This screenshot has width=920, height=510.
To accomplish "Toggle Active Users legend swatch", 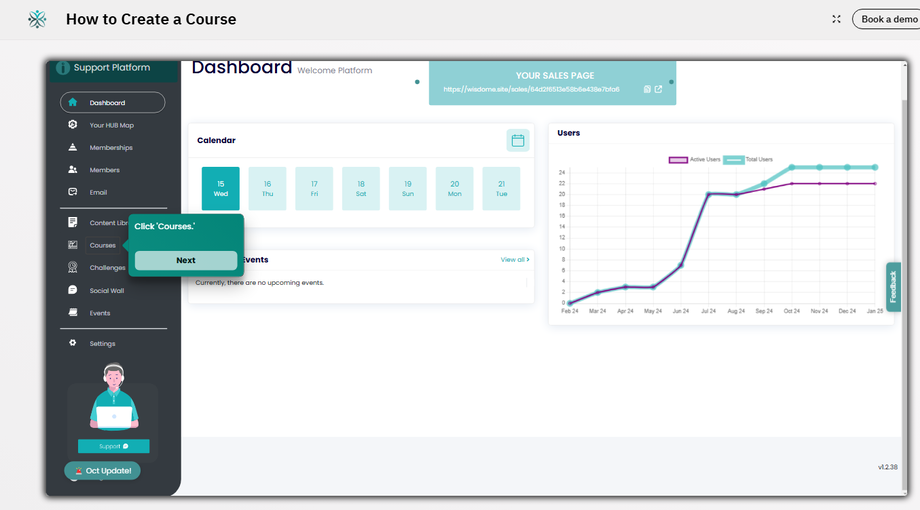I will point(678,160).
